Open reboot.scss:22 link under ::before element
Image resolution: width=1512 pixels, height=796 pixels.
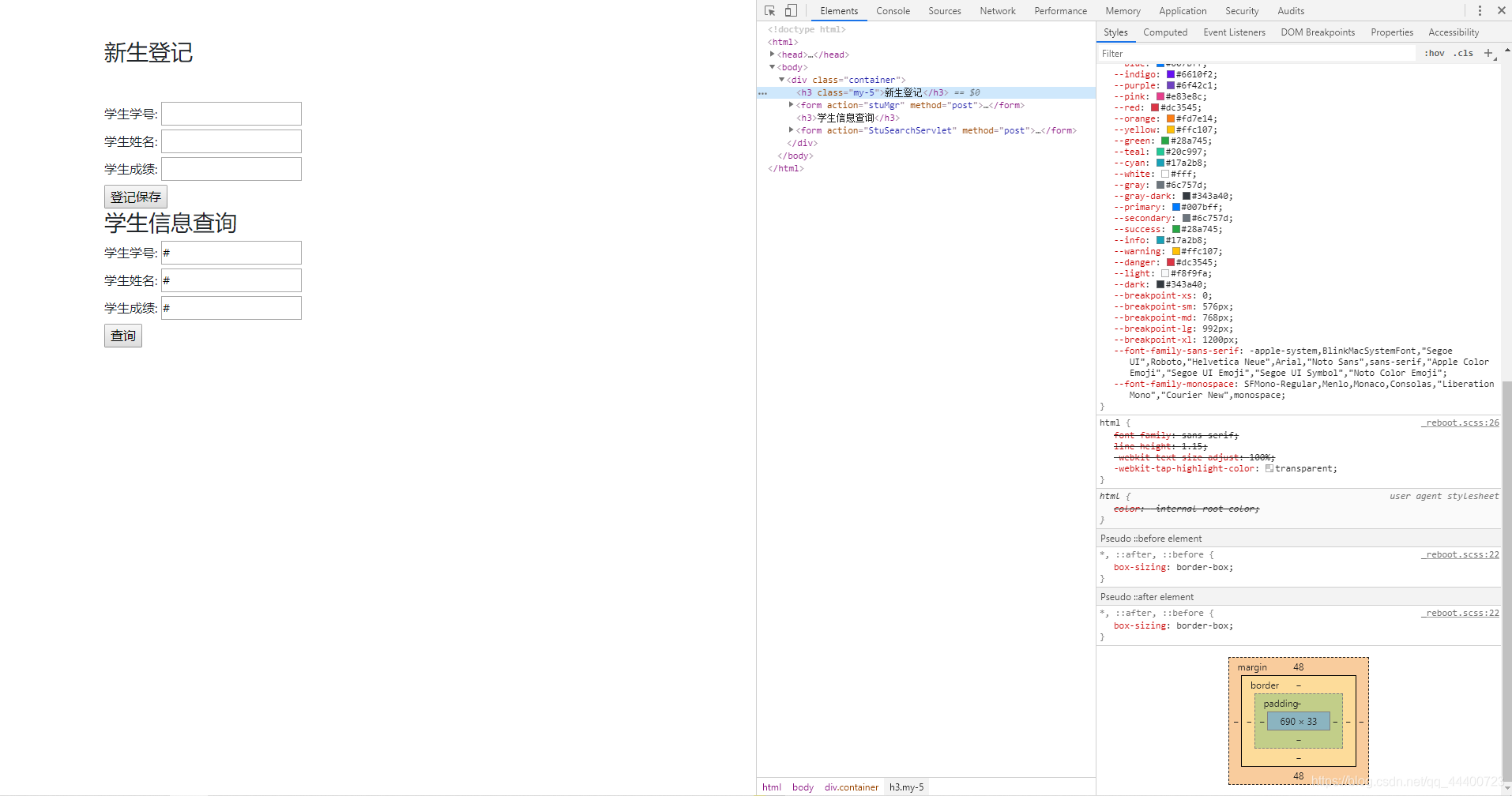pos(1461,554)
